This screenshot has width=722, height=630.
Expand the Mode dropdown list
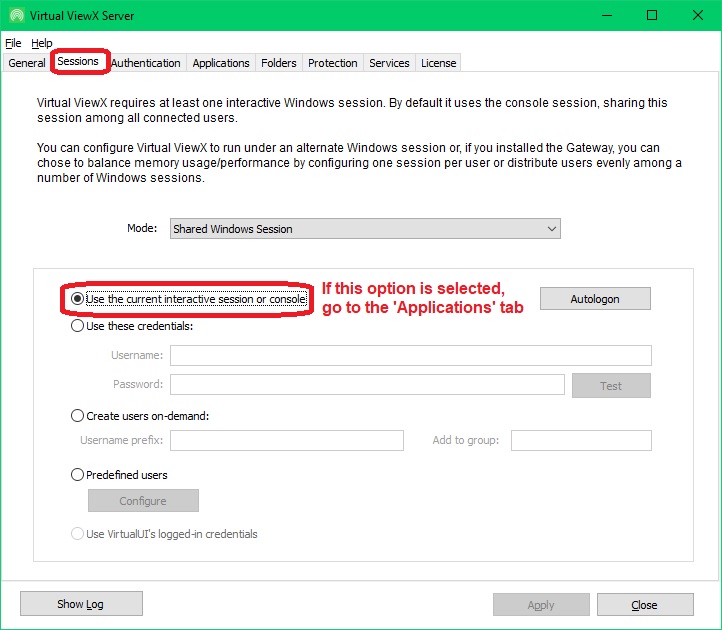(365, 229)
